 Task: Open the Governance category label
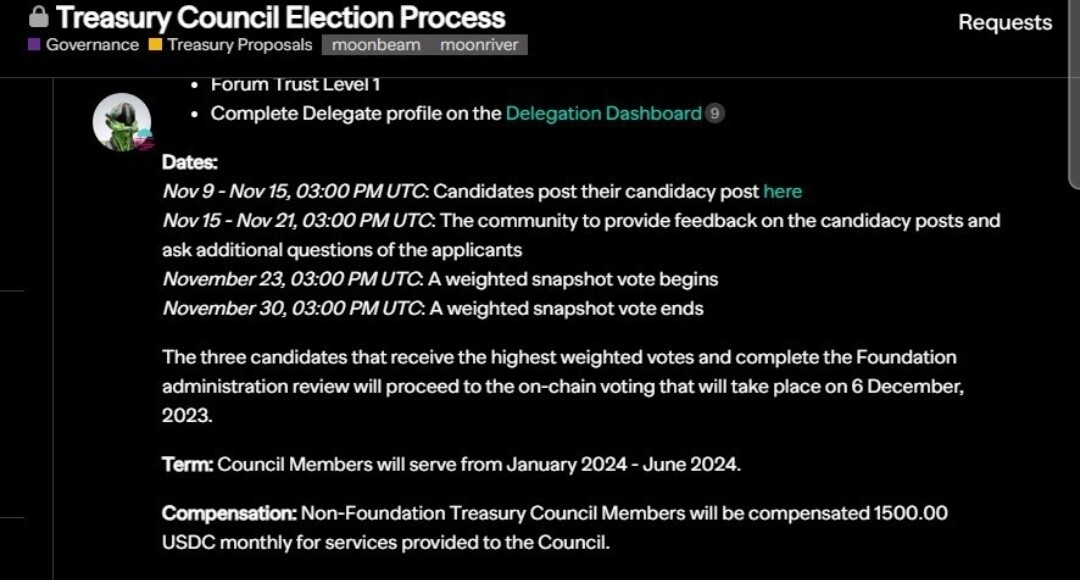(x=92, y=45)
